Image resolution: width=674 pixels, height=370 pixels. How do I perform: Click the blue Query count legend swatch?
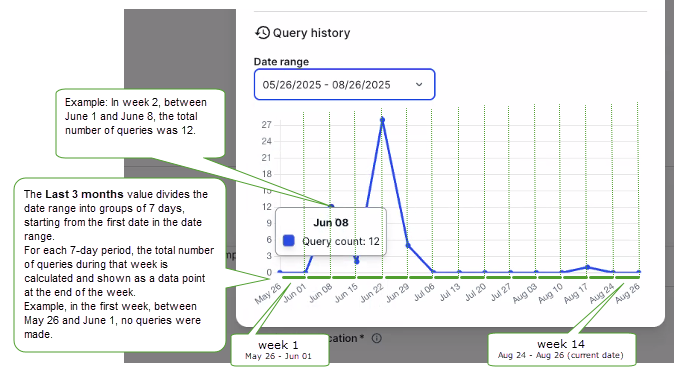[x=289, y=241]
